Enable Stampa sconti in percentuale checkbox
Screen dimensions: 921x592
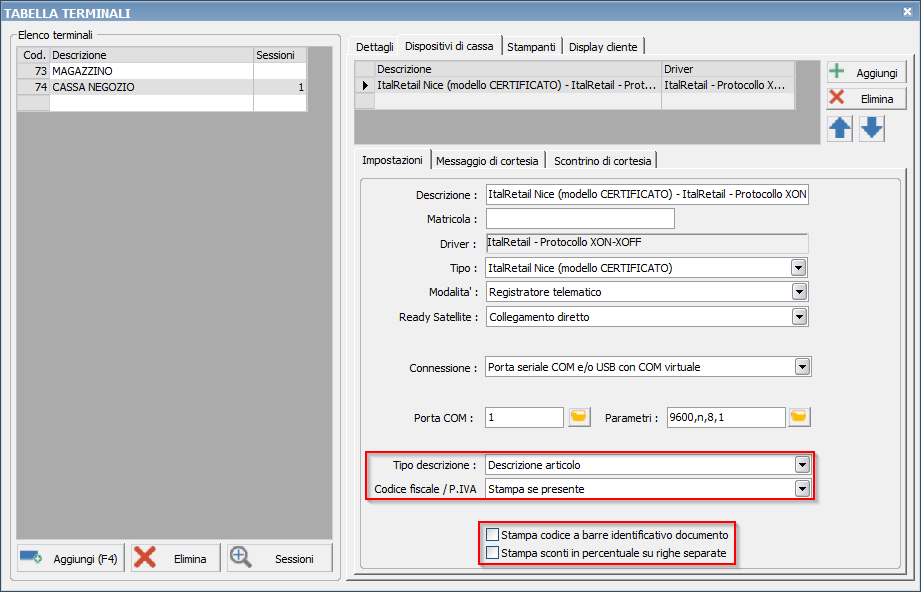click(x=492, y=552)
